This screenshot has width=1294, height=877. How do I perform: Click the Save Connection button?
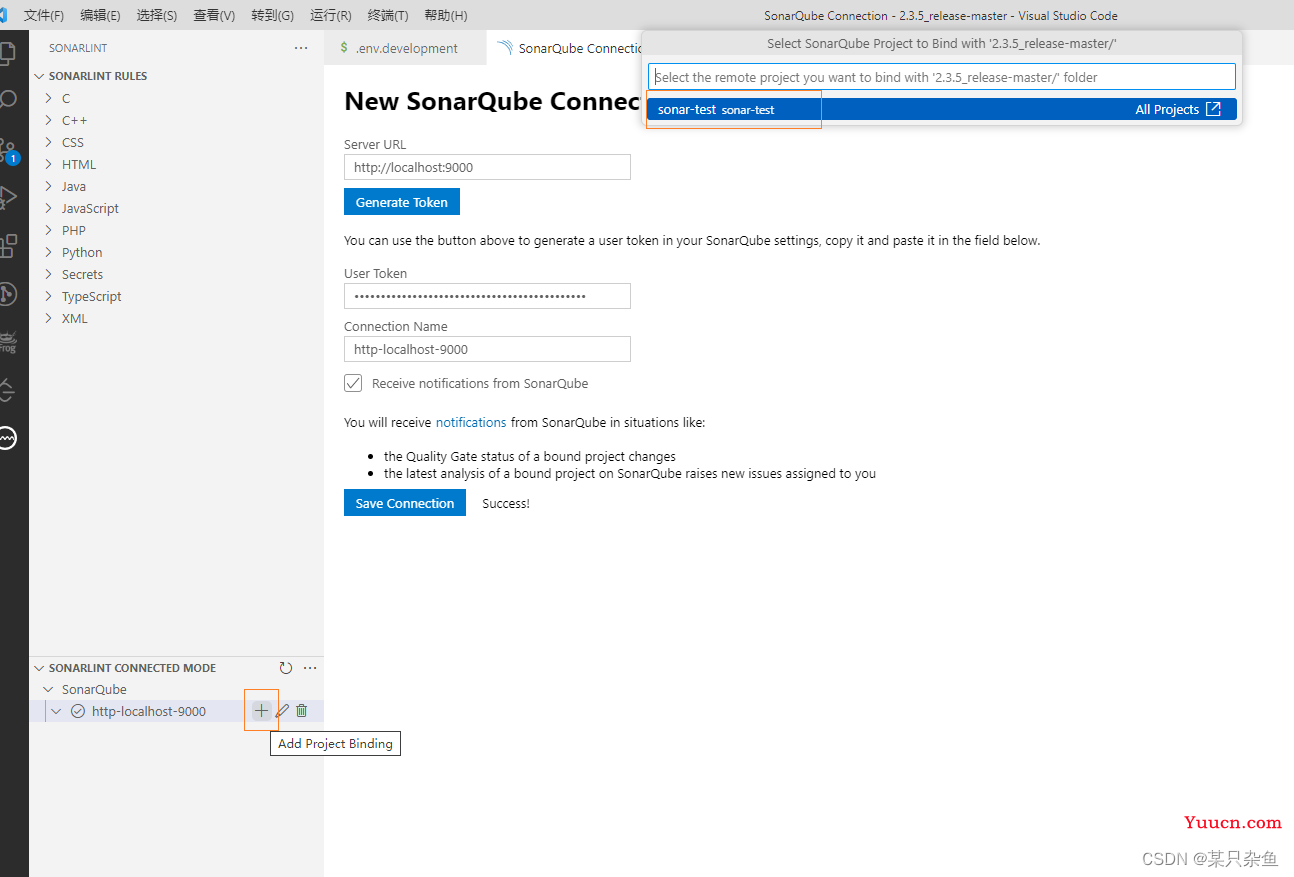405,503
